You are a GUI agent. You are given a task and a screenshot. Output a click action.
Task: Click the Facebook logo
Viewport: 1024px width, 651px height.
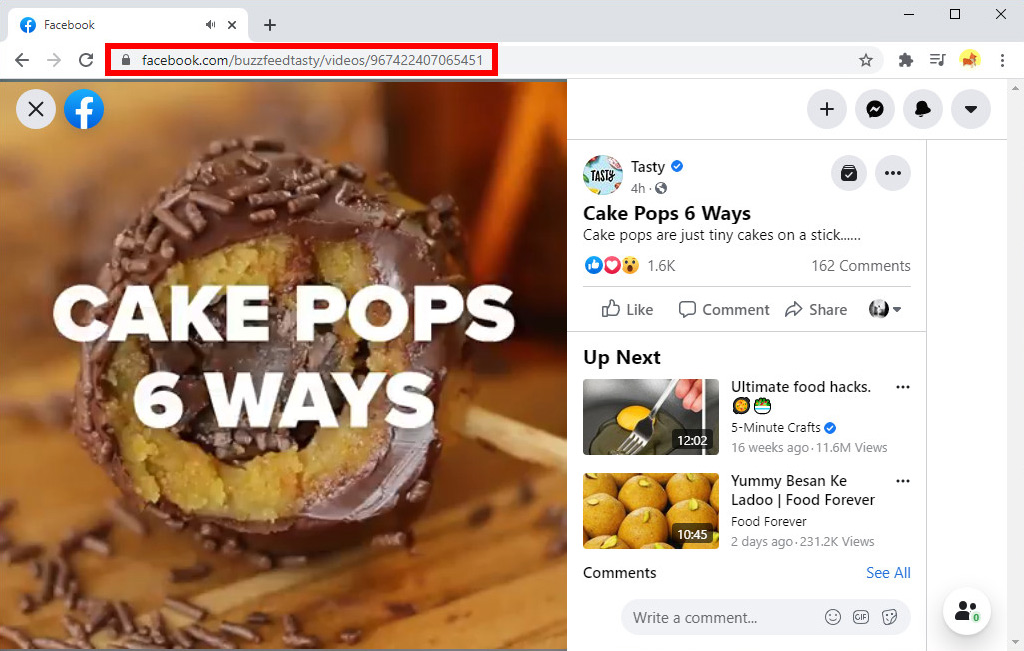coord(83,109)
